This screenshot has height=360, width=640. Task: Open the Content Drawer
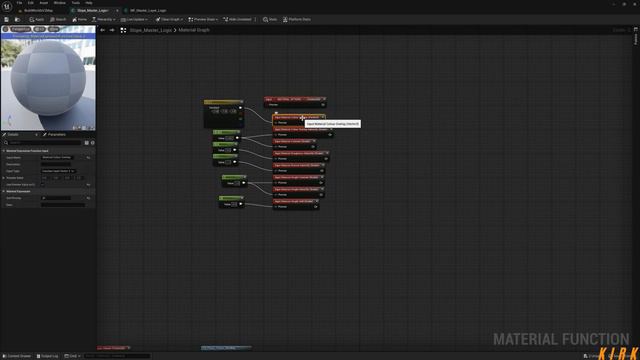point(17,356)
